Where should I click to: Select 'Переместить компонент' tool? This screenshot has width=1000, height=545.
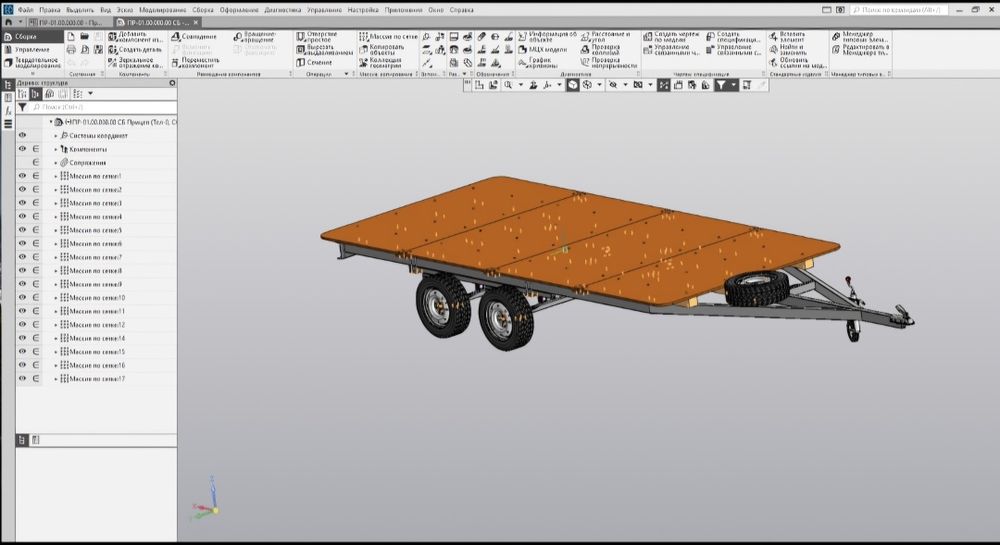pyautogui.click(x=195, y=62)
